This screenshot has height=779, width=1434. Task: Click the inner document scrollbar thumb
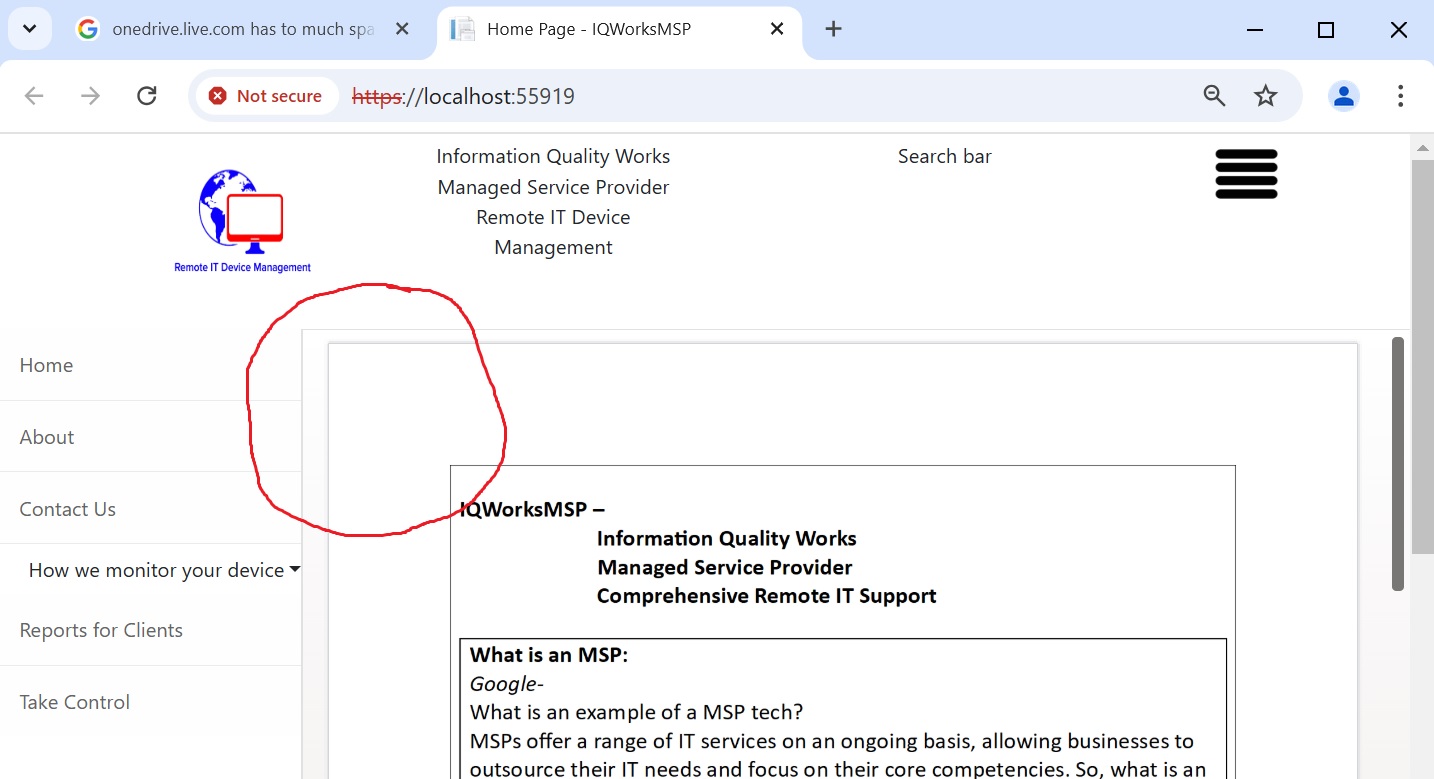coord(1398,464)
